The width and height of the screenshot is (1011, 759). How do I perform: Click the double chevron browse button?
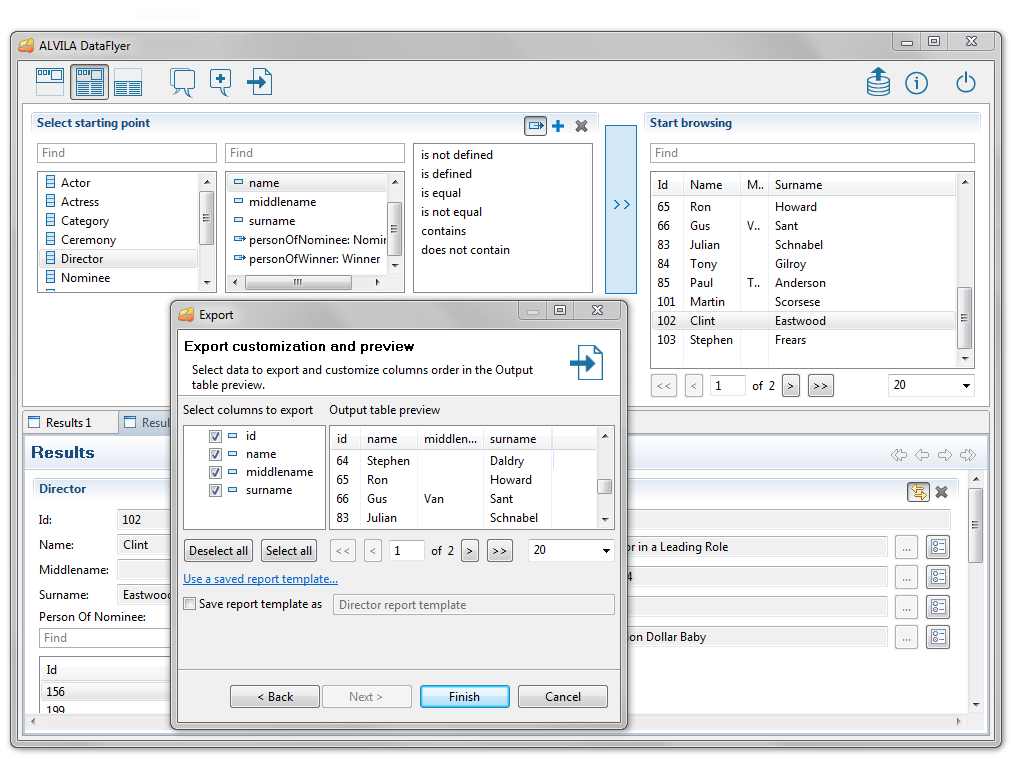[x=621, y=205]
